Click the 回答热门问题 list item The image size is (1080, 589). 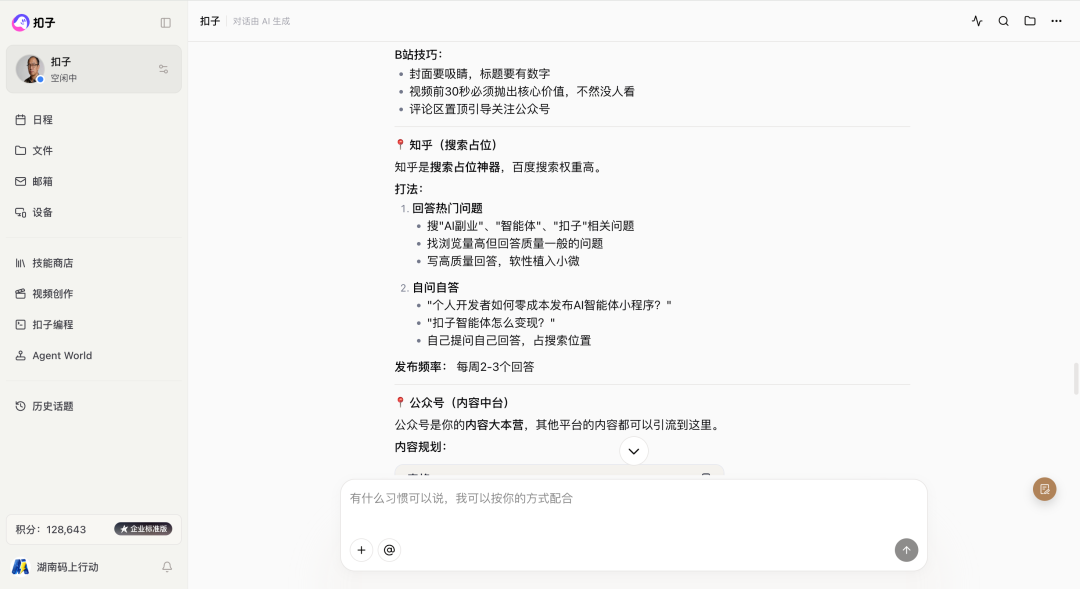point(447,208)
